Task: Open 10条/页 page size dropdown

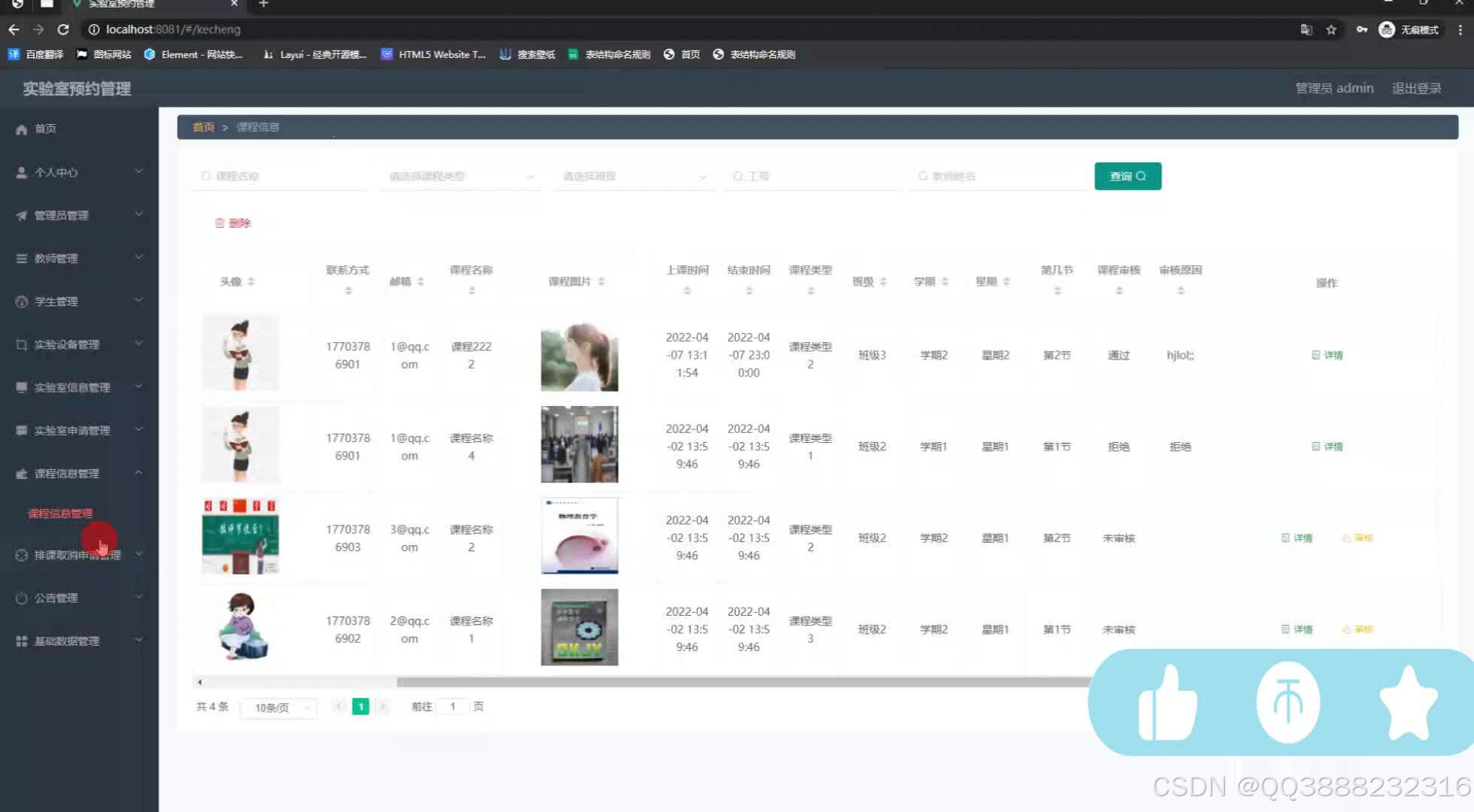Action: (278, 707)
